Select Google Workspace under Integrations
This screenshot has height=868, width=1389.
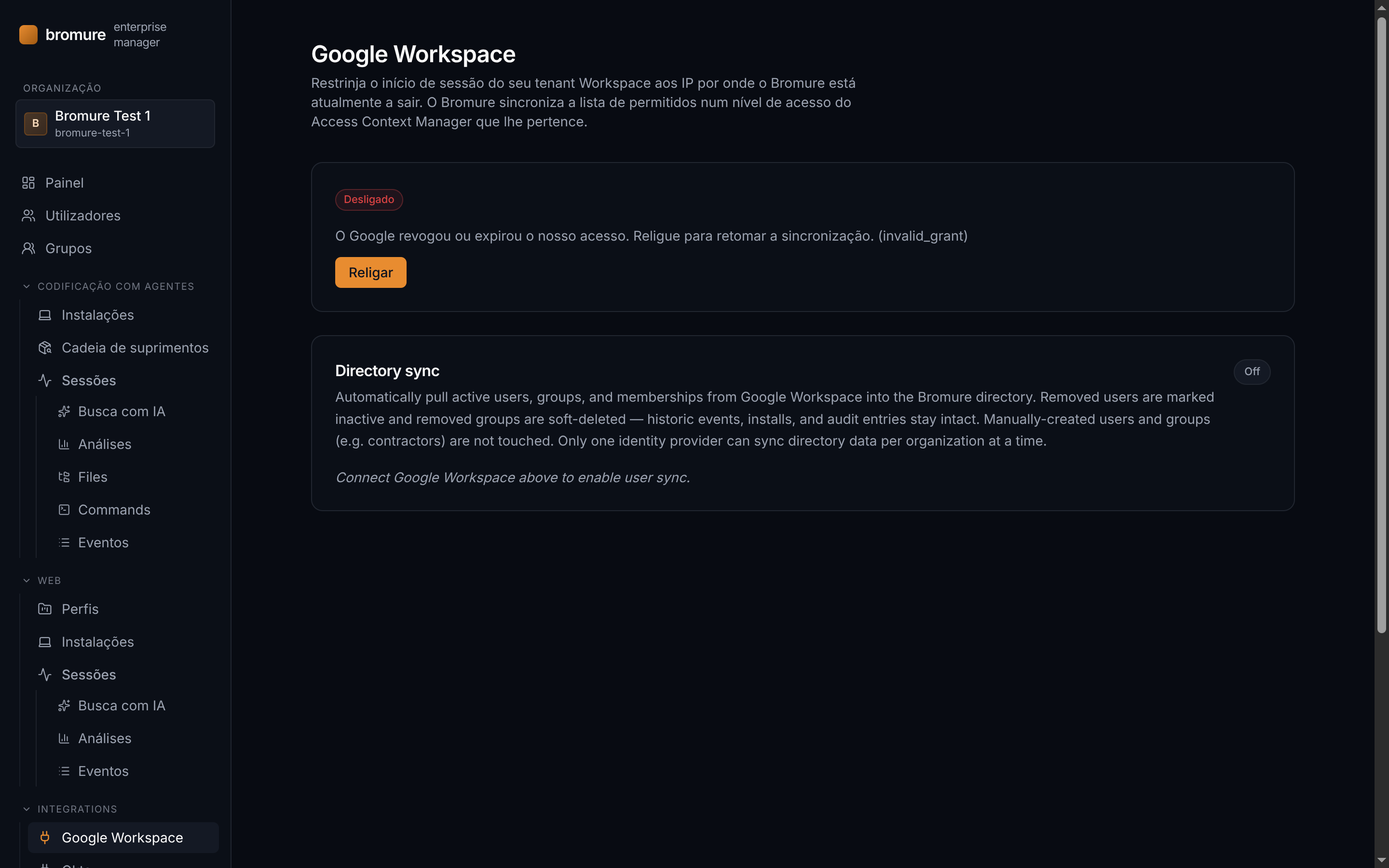(123, 837)
